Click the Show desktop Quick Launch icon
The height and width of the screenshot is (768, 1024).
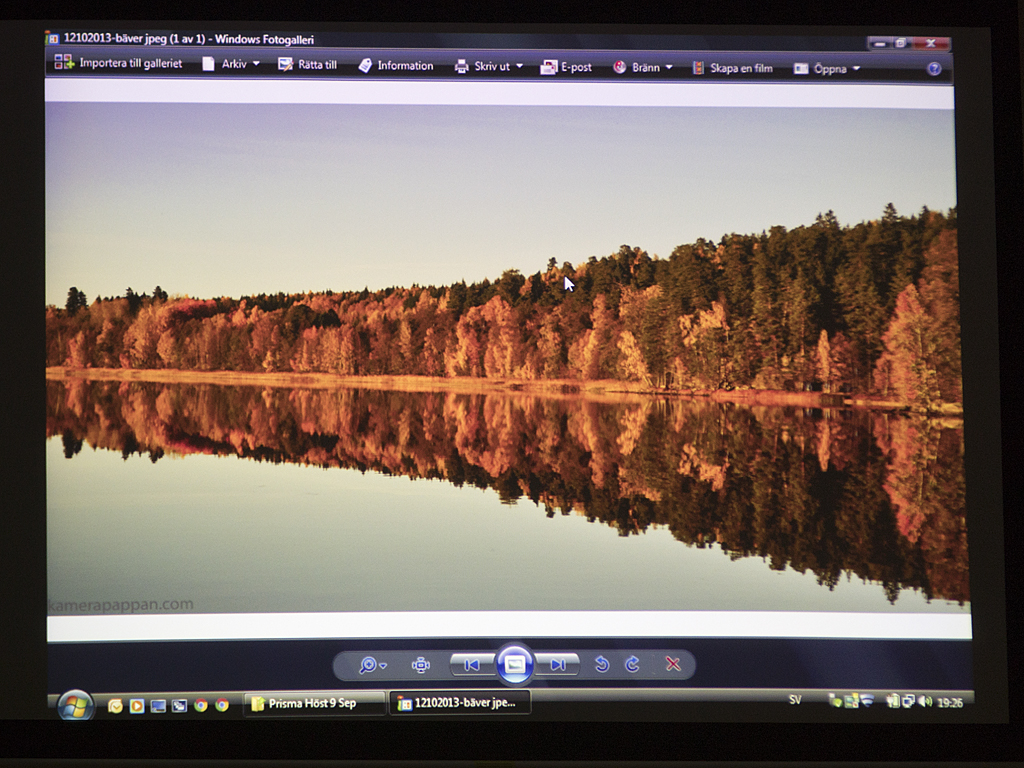[x=158, y=706]
